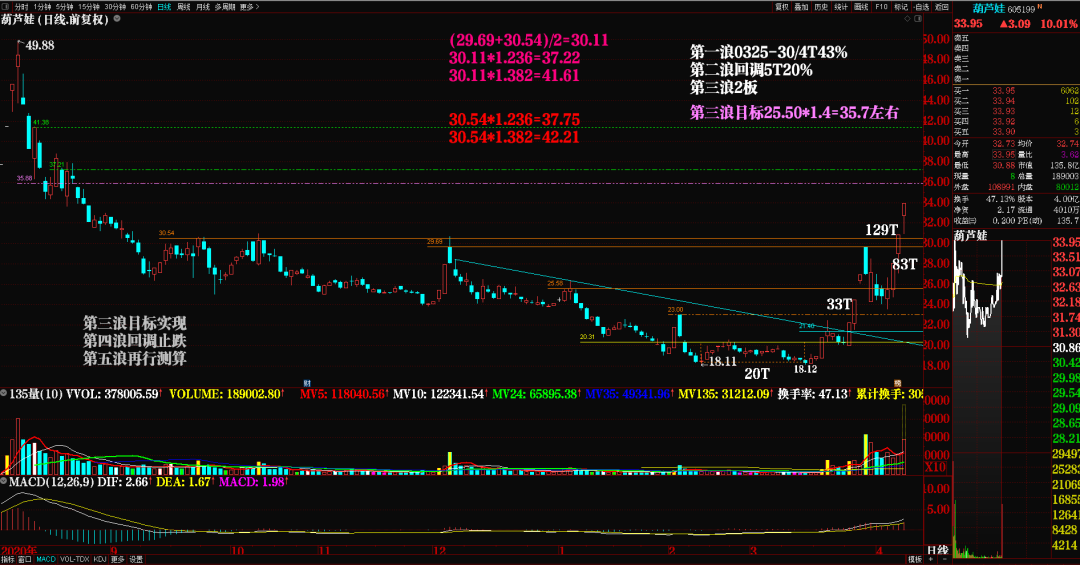Open the 设置 indicator settings
This screenshot has width=1080, height=565.
coord(136,559)
